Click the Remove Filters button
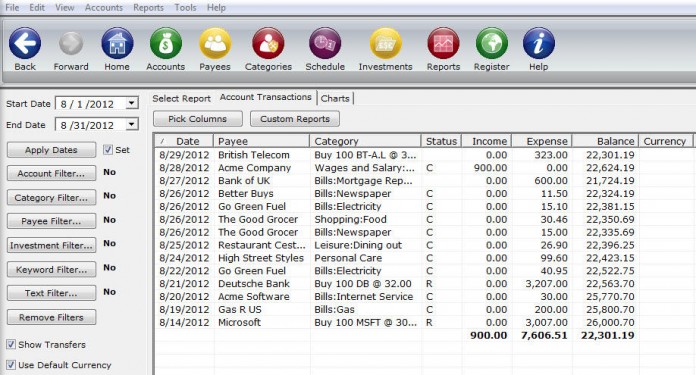 pos(51,317)
